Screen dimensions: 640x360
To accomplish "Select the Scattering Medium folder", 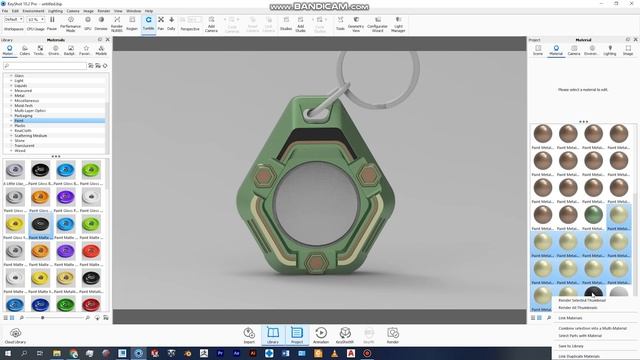I will click(31, 136).
